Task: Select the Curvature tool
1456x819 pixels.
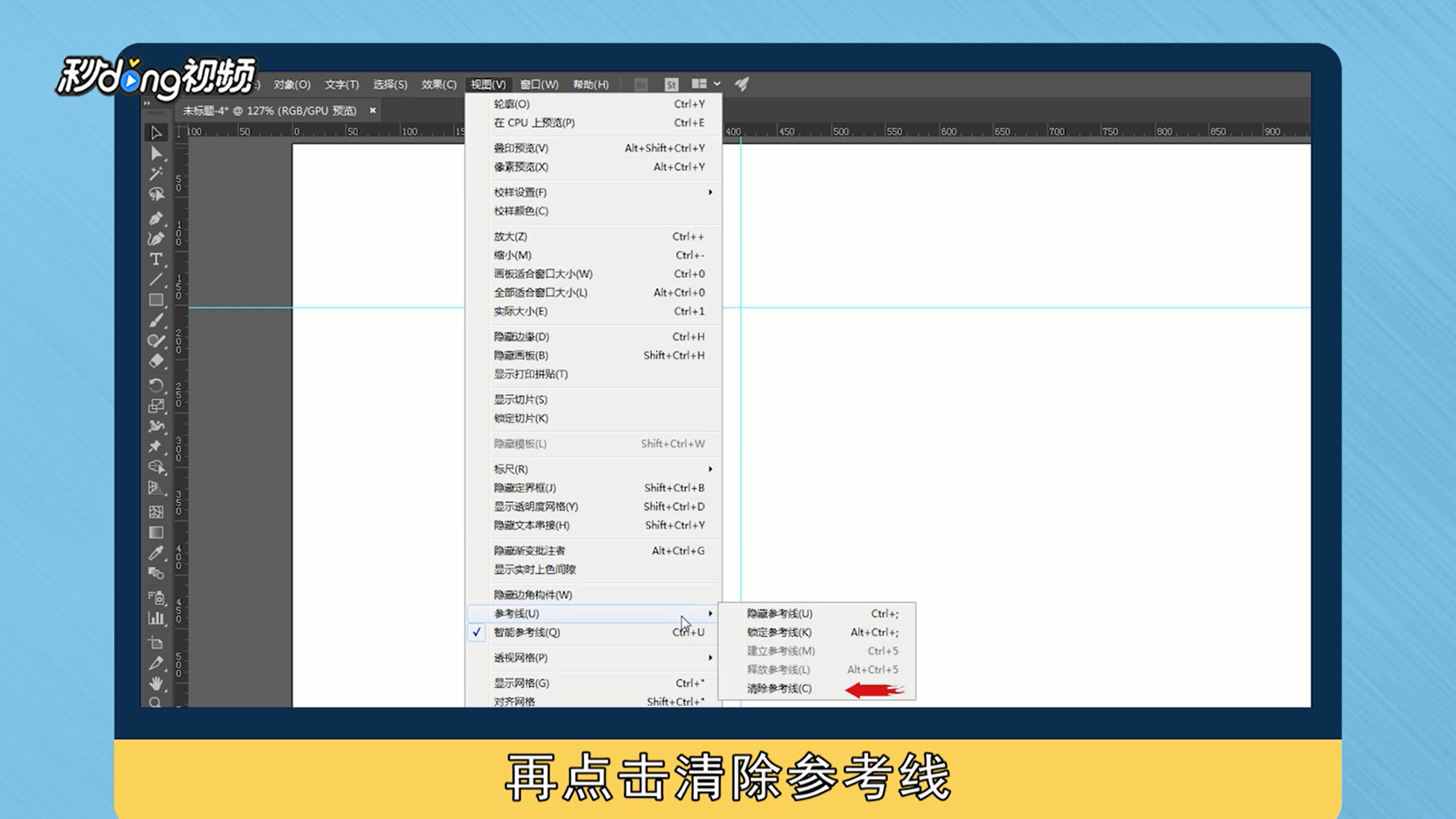Action: click(x=156, y=239)
